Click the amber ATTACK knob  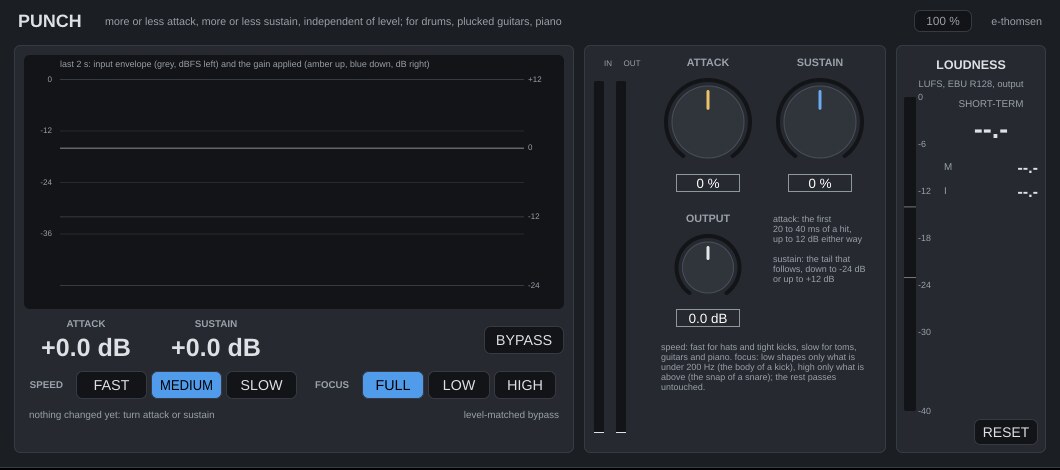(708, 122)
